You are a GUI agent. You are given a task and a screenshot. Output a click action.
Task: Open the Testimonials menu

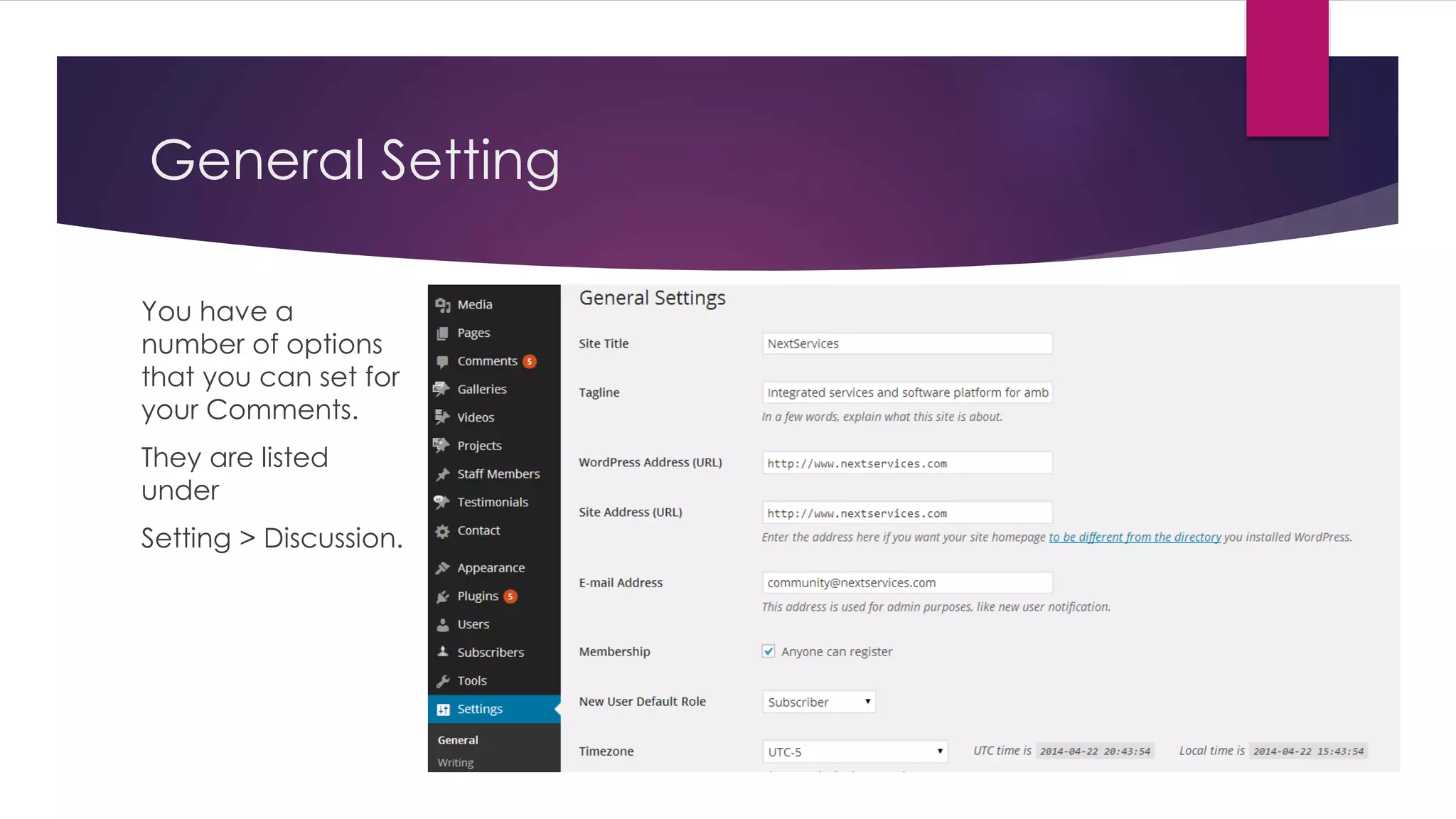pyautogui.click(x=494, y=502)
